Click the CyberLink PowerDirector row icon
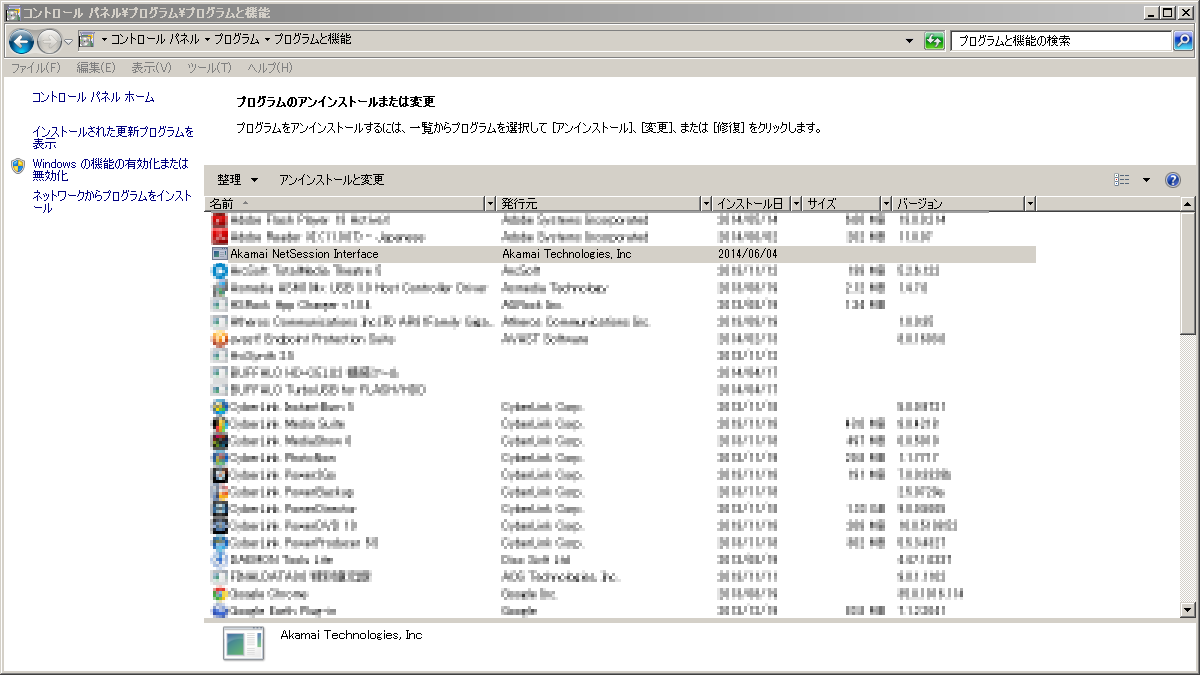The image size is (1200, 675). point(220,509)
